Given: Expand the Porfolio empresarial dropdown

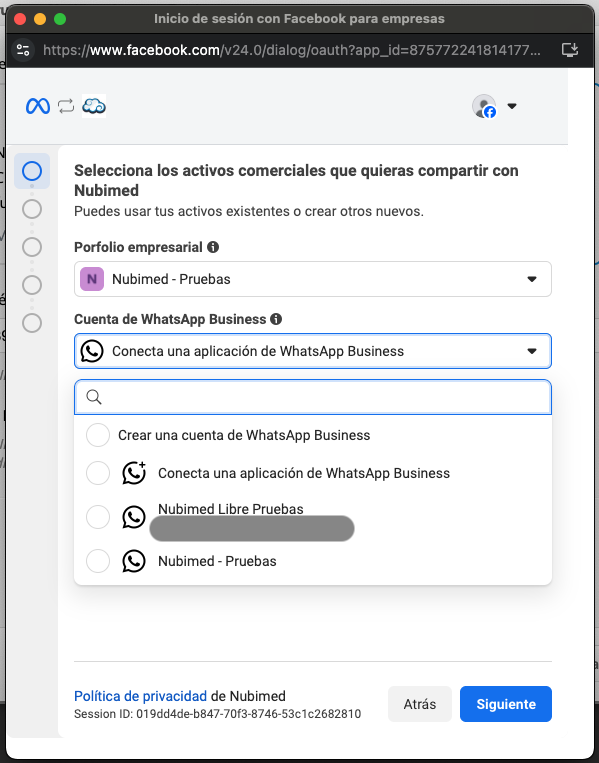Looking at the screenshot, I should click(x=313, y=279).
